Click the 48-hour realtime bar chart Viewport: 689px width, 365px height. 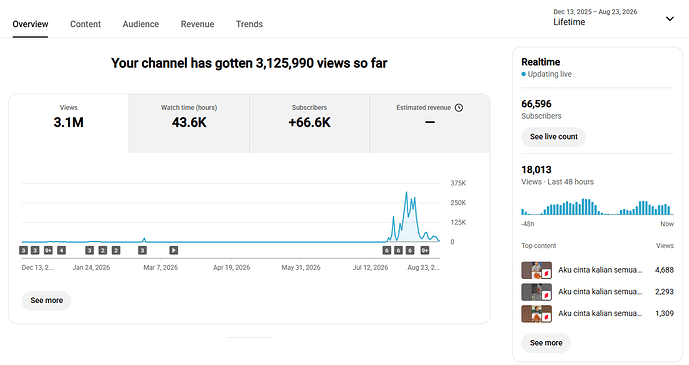pos(597,207)
